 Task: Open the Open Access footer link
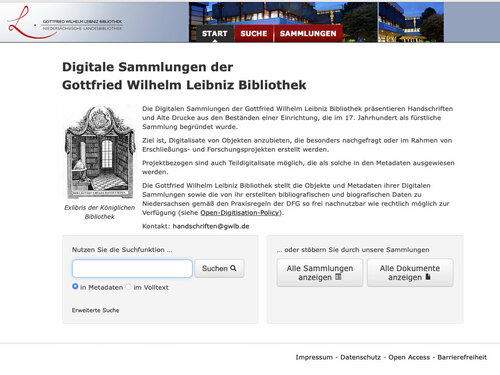coord(409,357)
